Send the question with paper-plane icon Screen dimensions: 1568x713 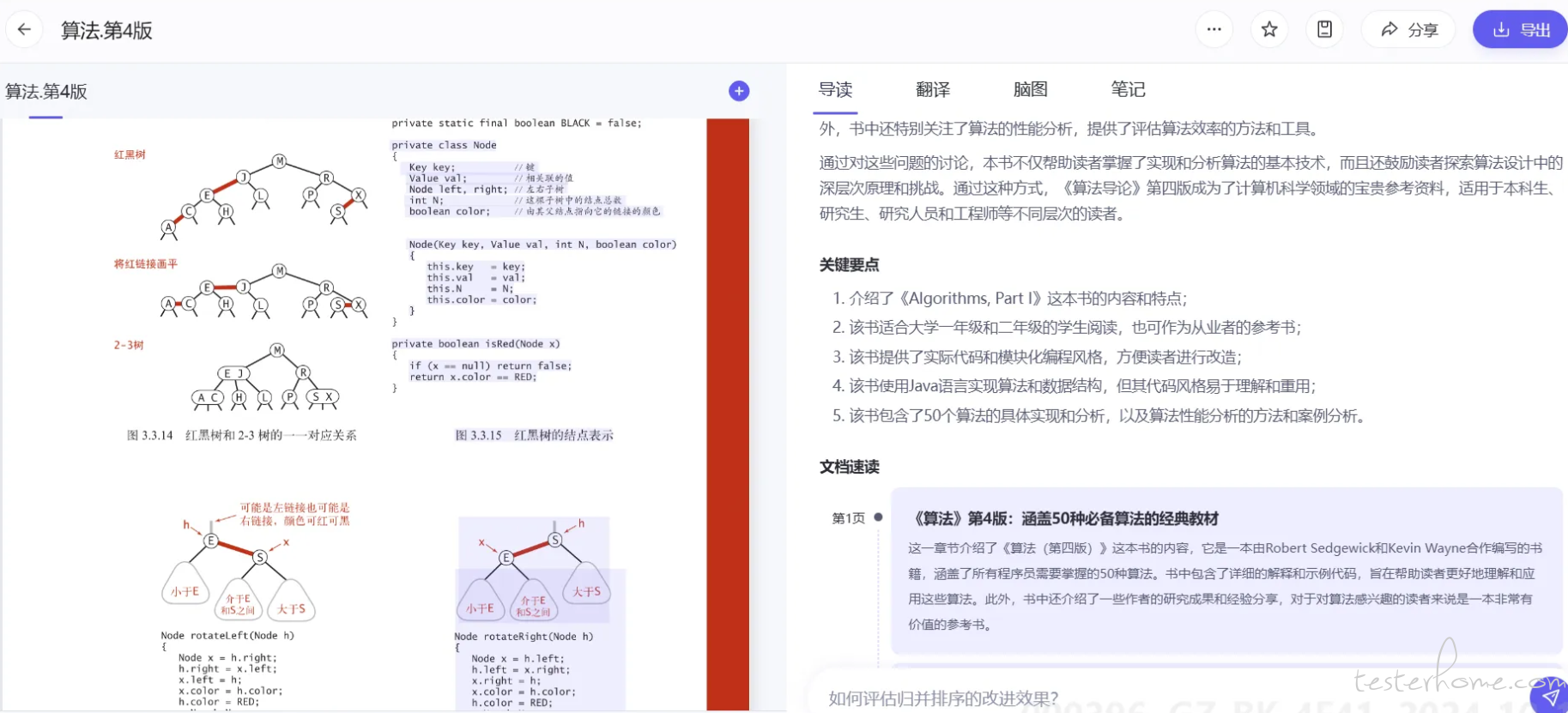pos(1549,696)
